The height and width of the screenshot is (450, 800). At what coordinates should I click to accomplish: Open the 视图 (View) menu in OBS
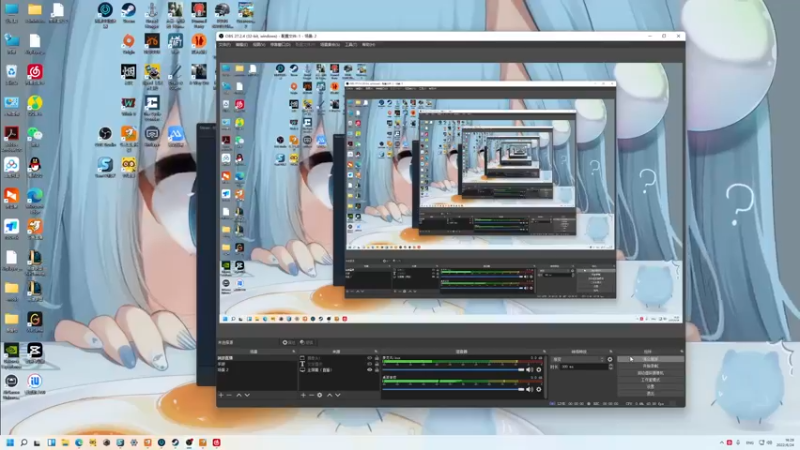click(259, 45)
